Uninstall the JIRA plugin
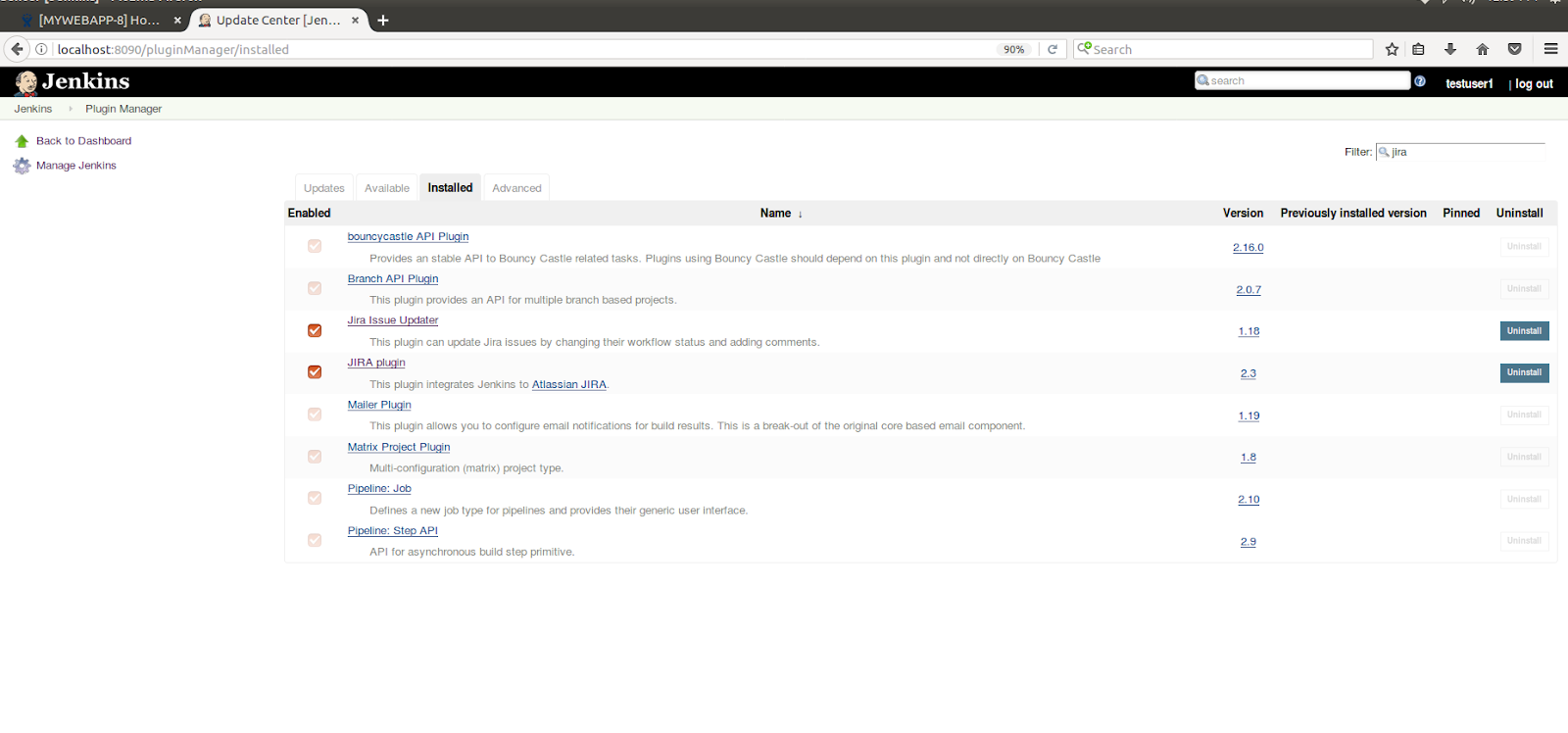 (x=1524, y=372)
